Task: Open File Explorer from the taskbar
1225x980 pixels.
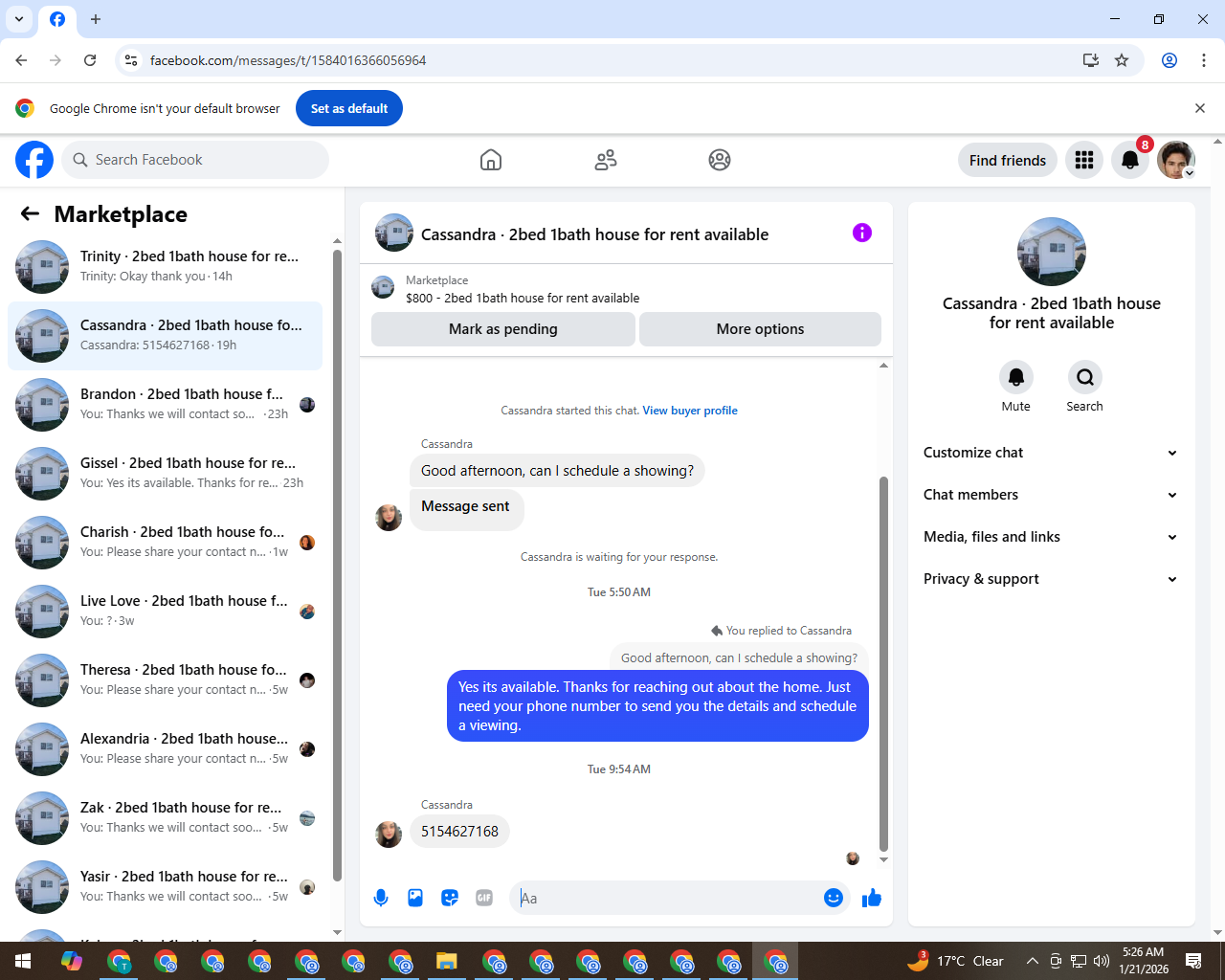Action: [447, 961]
